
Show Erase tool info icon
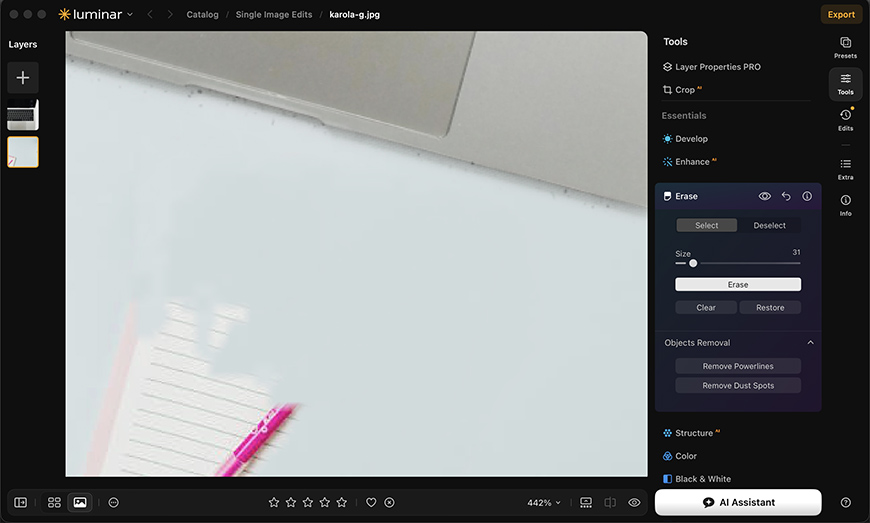pyautogui.click(x=807, y=196)
